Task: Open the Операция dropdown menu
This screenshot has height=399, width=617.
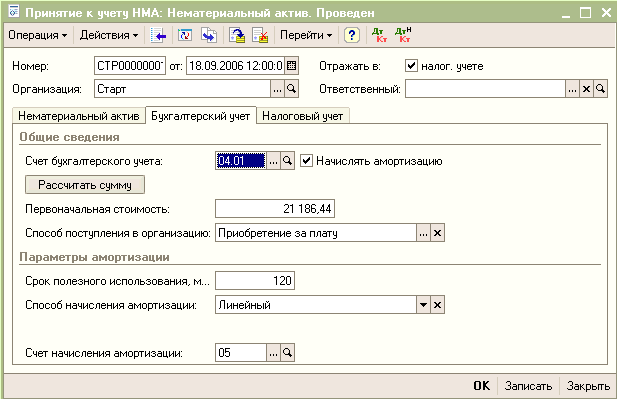Action: (37, 35)
